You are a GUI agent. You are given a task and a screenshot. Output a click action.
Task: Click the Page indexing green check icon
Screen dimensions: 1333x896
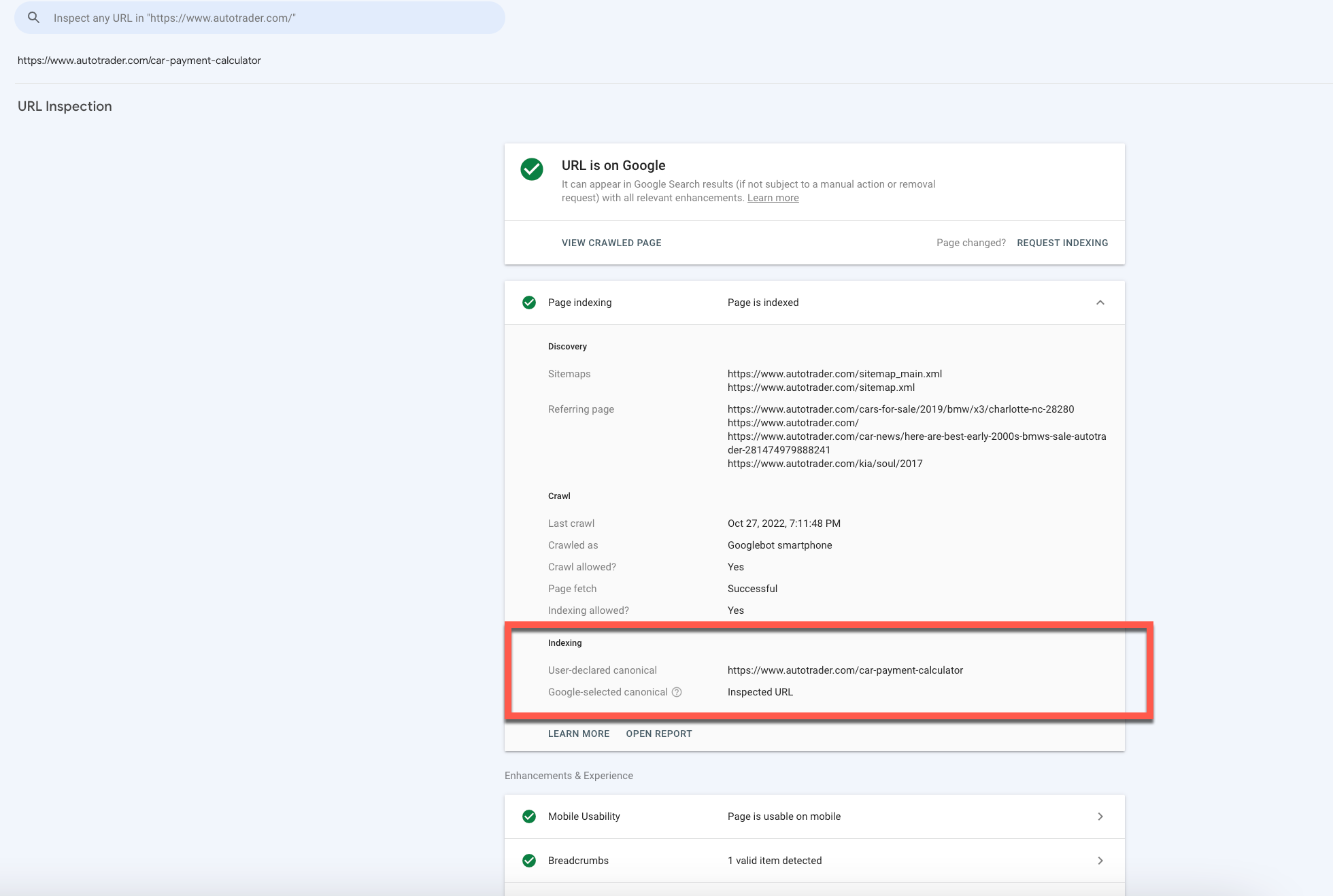[x=528, y=303]
